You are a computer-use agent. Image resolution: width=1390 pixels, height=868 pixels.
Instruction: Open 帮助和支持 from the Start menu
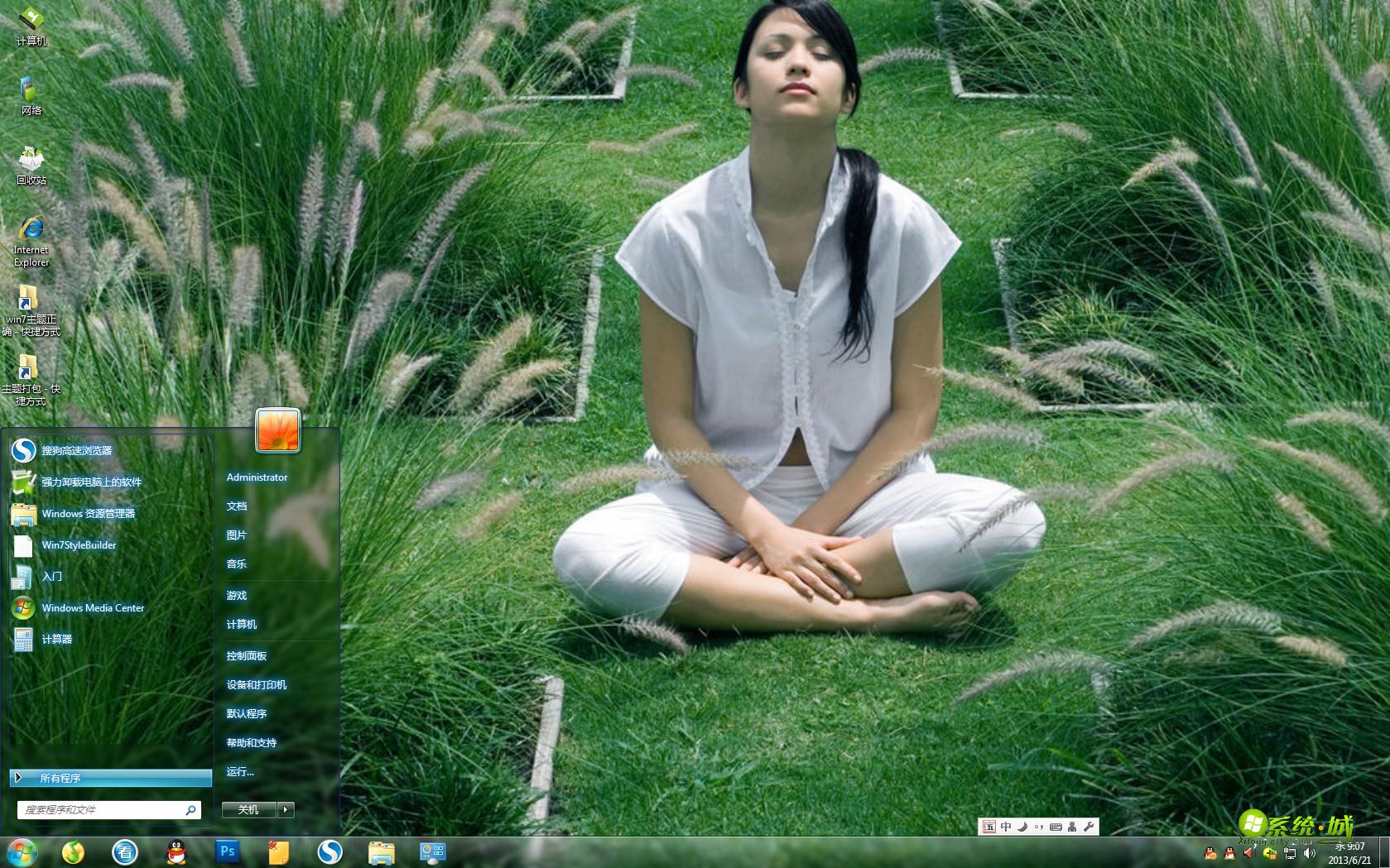click(x=251, y=742)
